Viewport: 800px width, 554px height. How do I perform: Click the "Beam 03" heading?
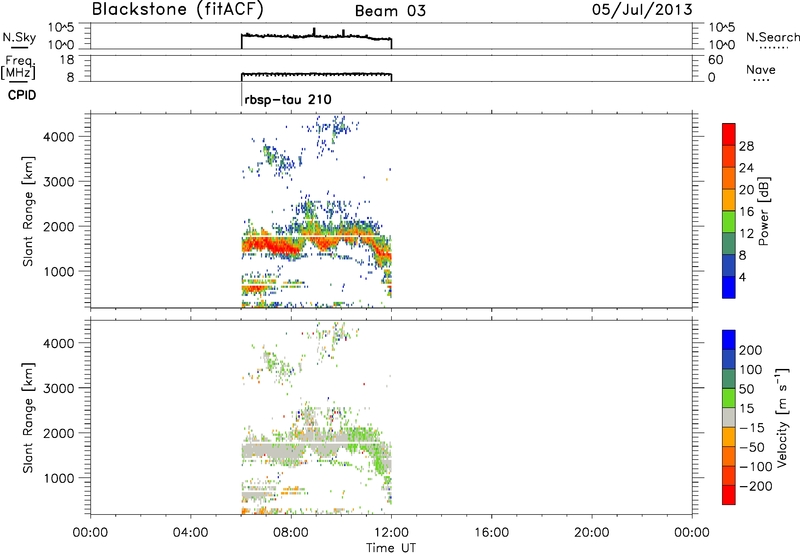[x=390, y=11]
